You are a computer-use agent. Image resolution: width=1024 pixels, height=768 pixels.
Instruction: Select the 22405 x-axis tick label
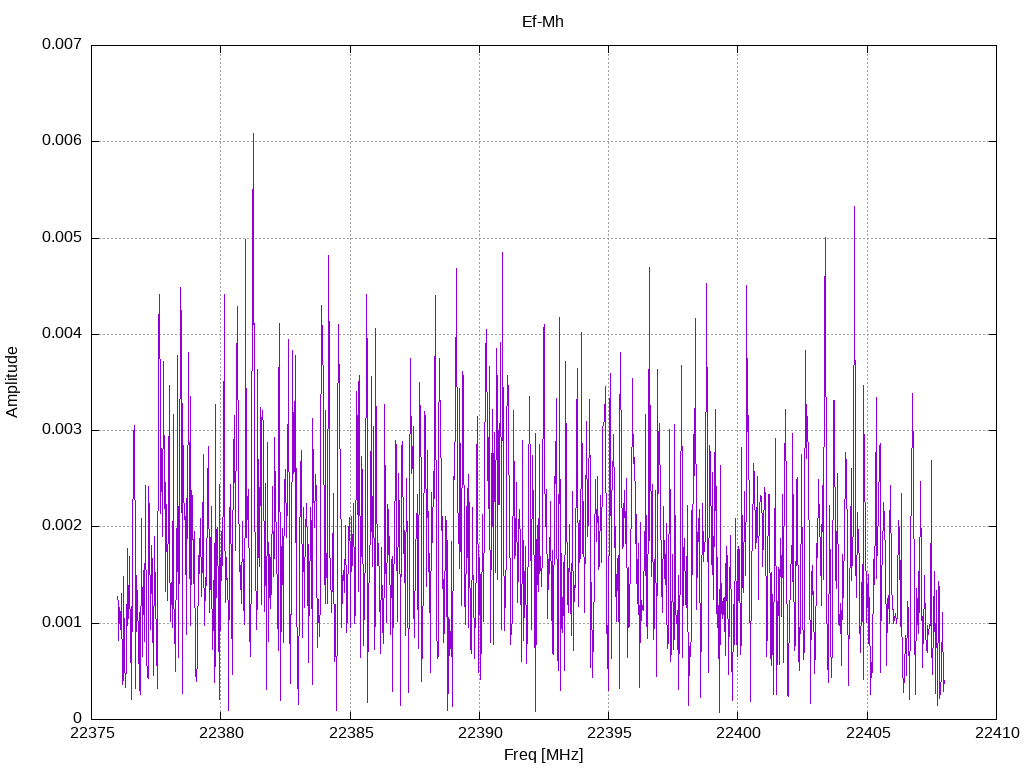pos(866,734)
